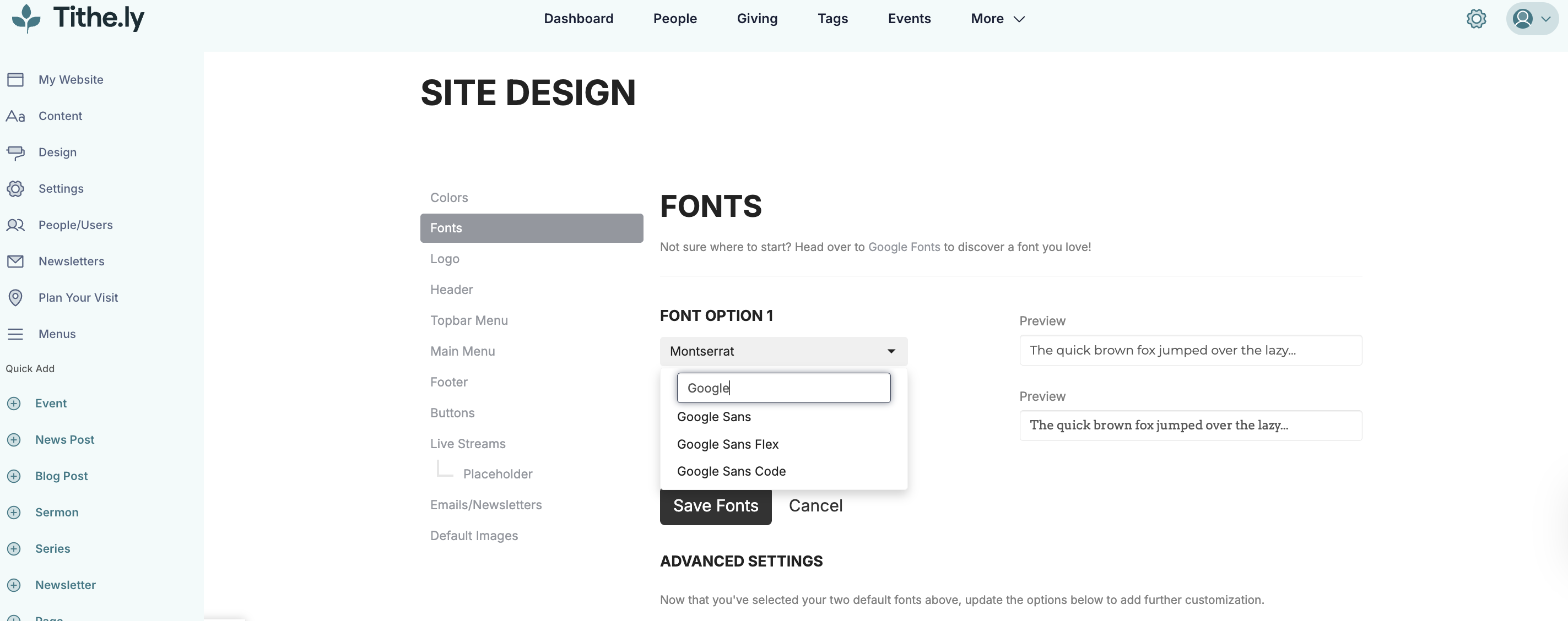Viewport: 1568px width, 621px height.
Task: Open Design in the sidebar
Action: 57,152
